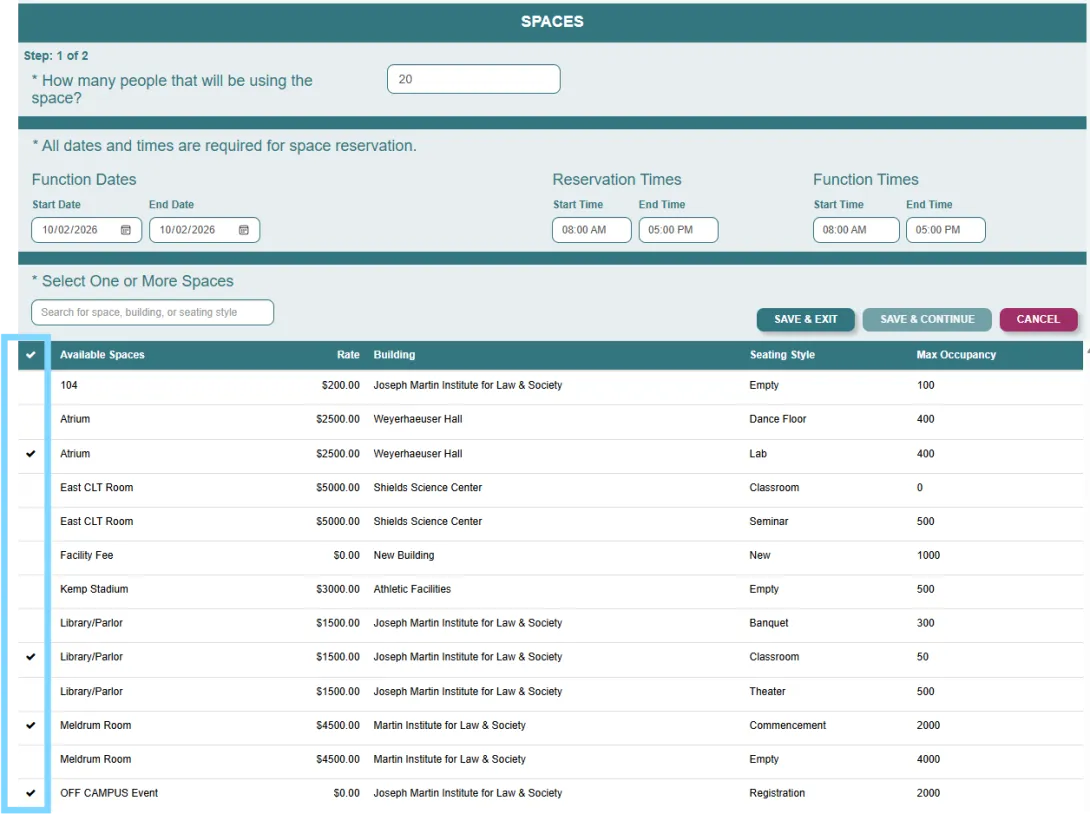Click the $200.00 rate cell

click(x=341, y=385)
